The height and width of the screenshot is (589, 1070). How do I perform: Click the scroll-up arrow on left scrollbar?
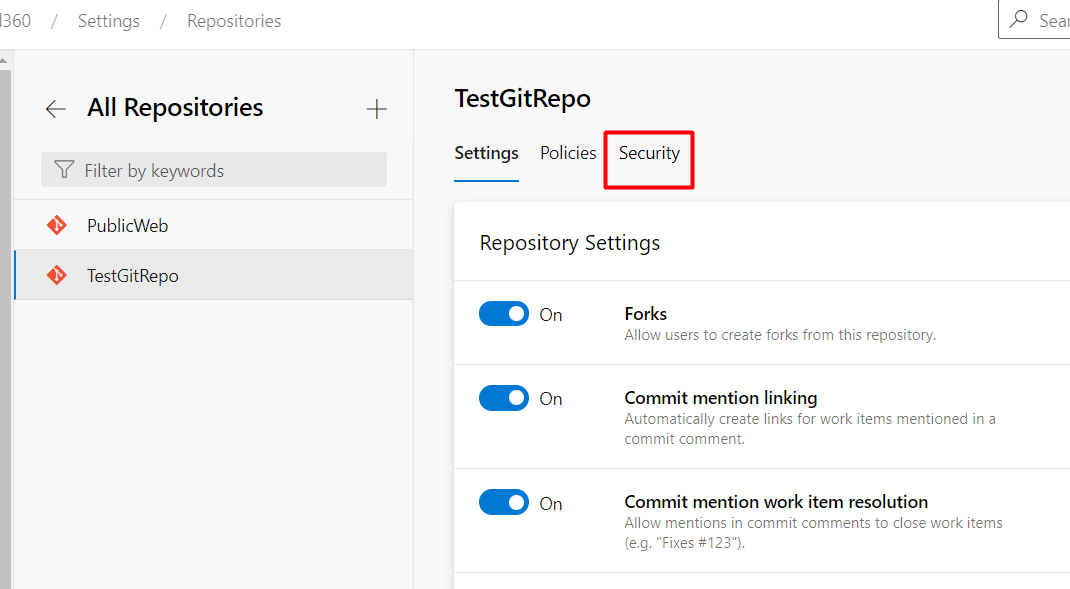[5, 60]
